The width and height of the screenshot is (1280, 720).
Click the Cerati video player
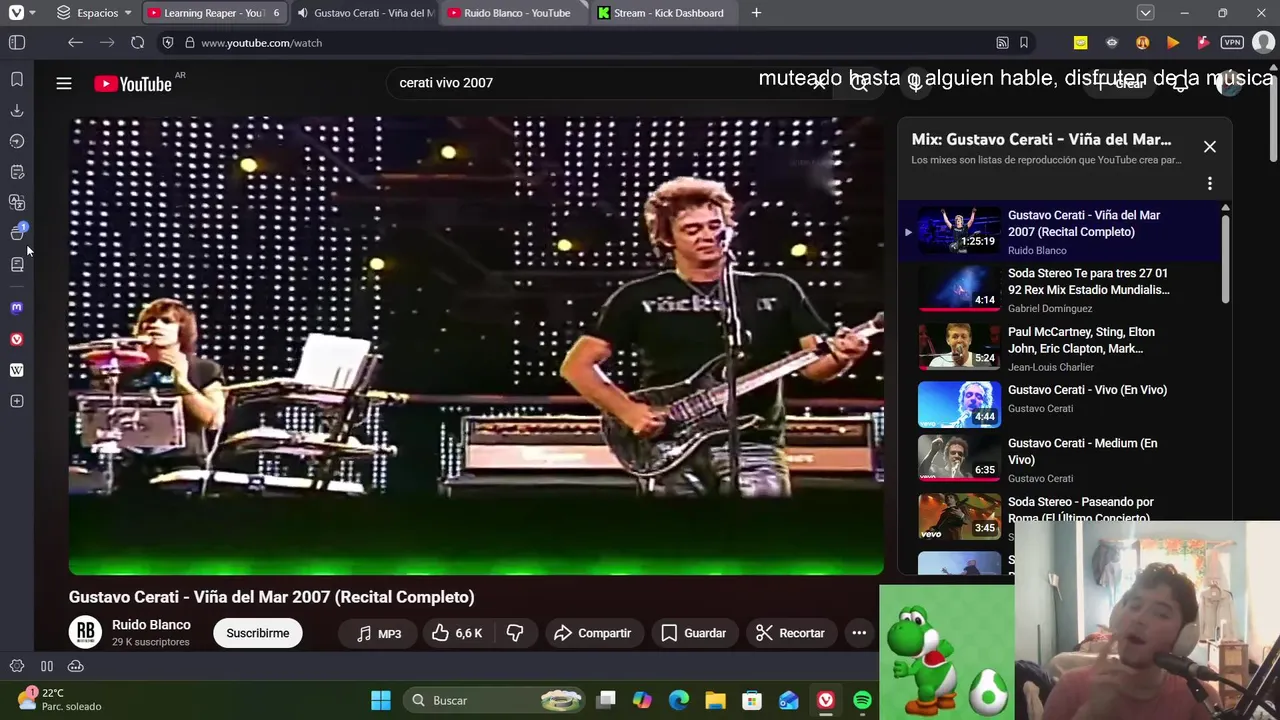476,345
